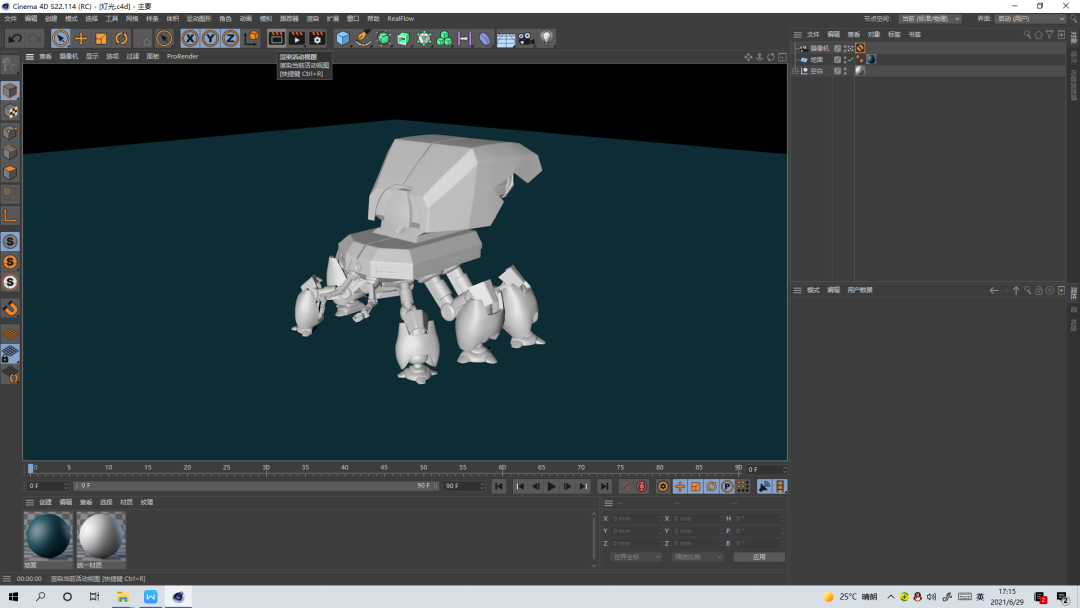Viewport: 1080px width, 608px height.
Task: Activate the Move tool
Action: 81,39
